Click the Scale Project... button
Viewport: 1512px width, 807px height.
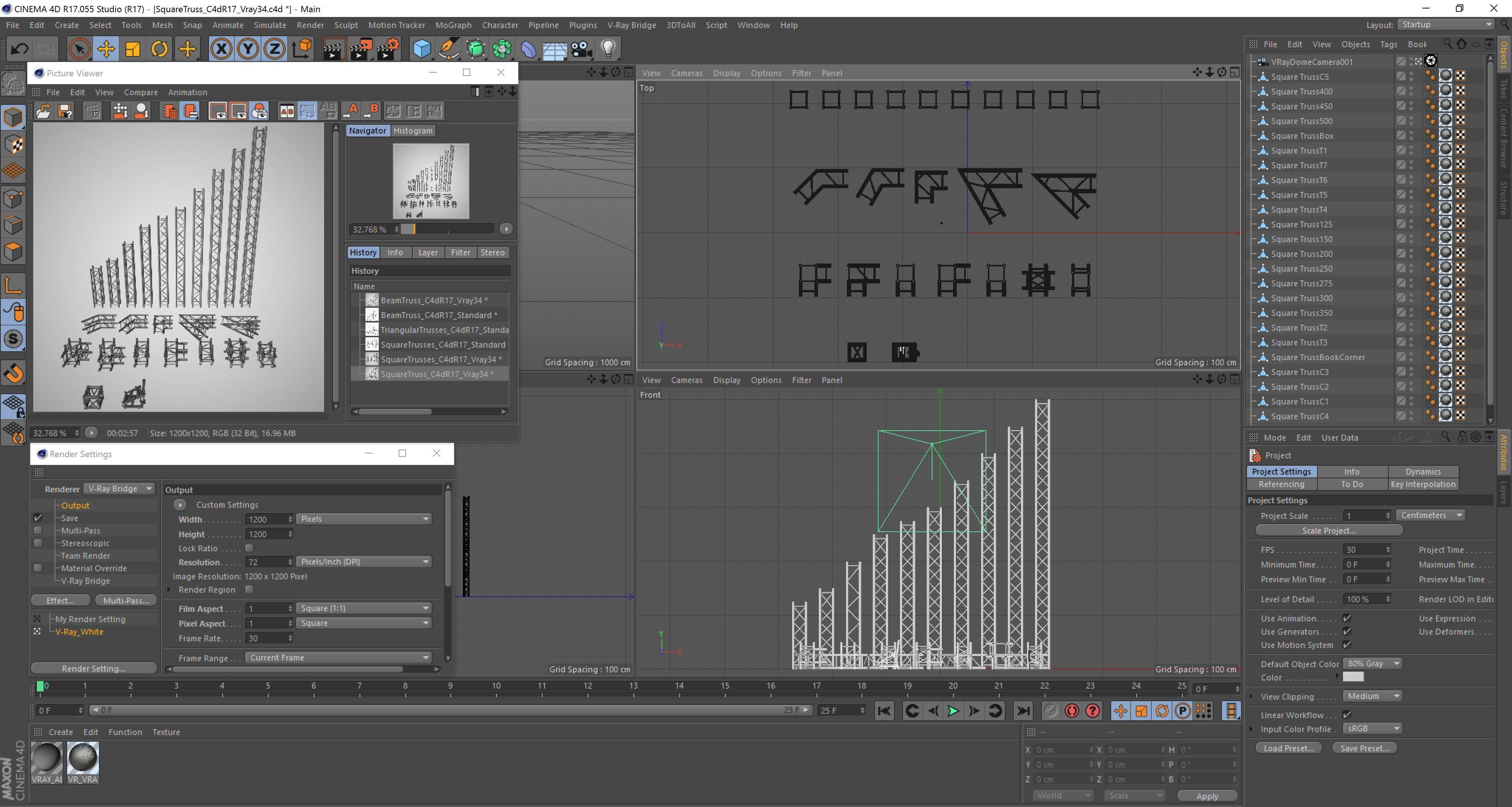coord(1328,531)
